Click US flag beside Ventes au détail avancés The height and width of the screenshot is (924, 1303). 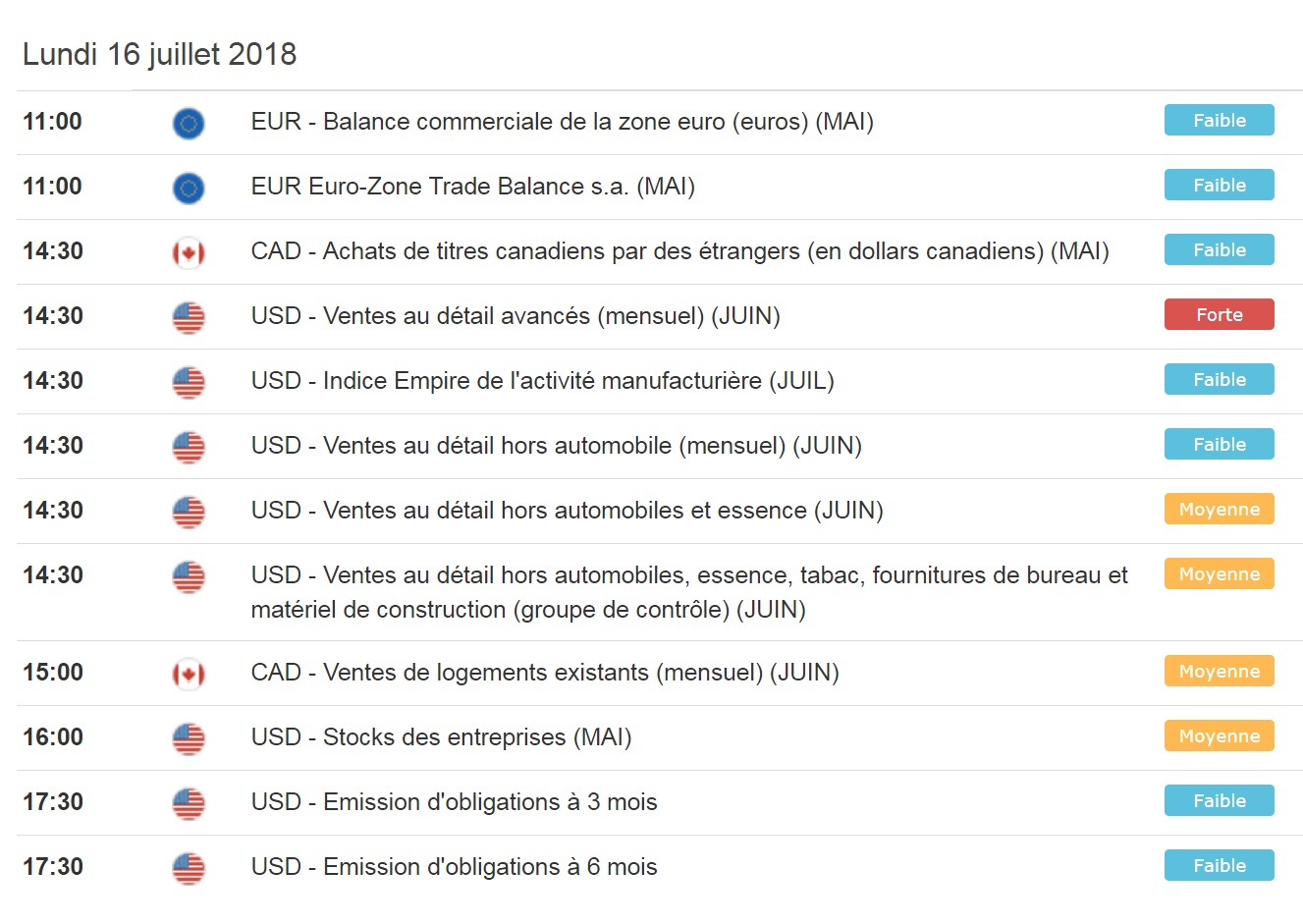coord(189,317)
